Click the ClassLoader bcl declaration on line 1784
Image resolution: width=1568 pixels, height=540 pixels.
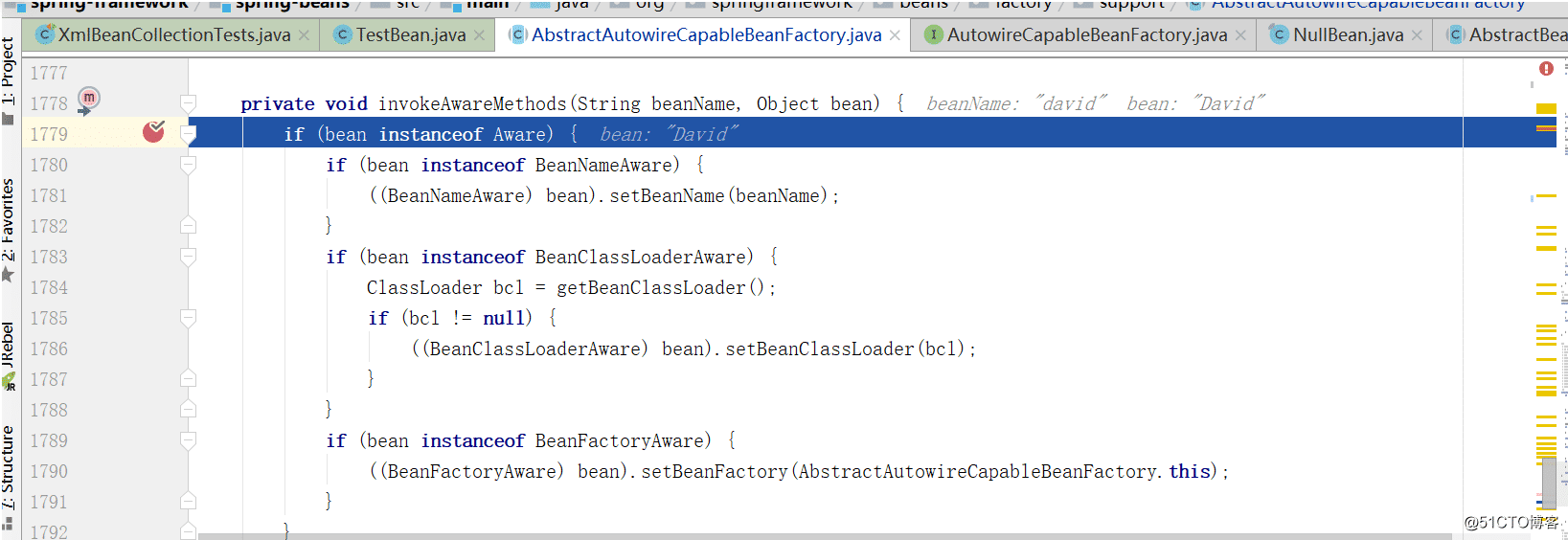click(x=445, y=287)
